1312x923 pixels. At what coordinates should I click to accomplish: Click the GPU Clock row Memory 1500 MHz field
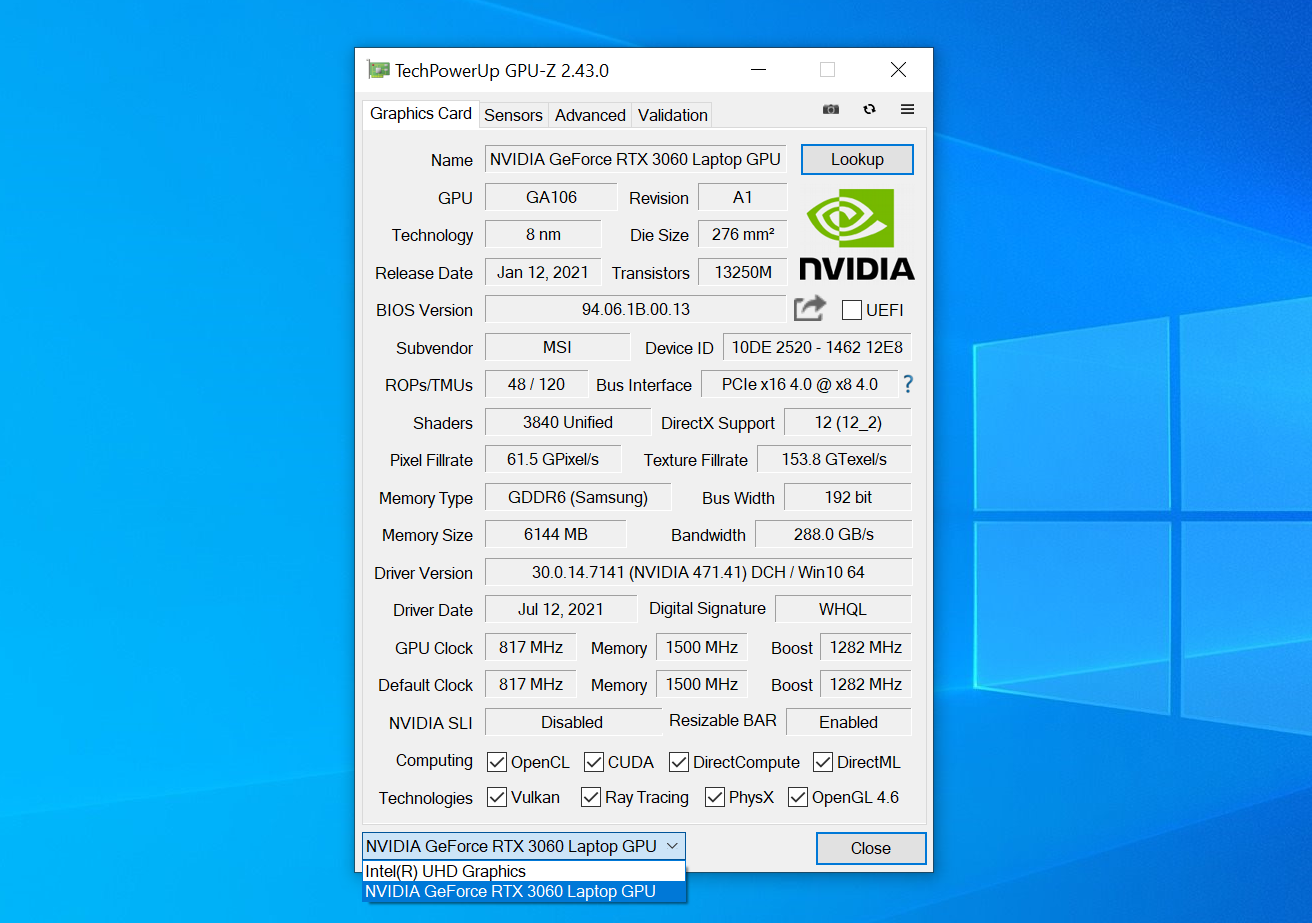(x=702, y=647)
